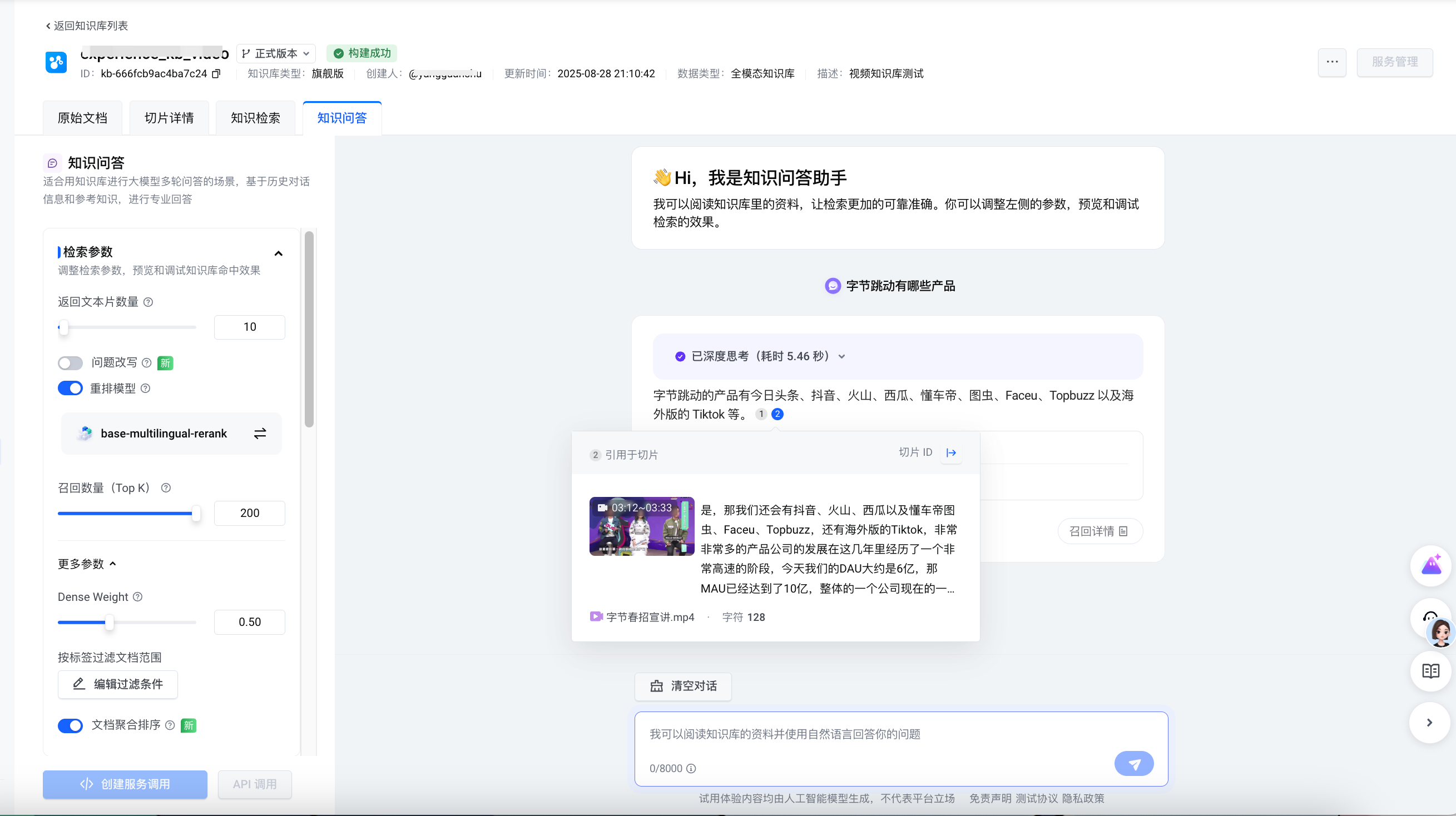The image size is (1456, 816).
Task: Turn off 文档聚合排序
Action: point(70,725)
